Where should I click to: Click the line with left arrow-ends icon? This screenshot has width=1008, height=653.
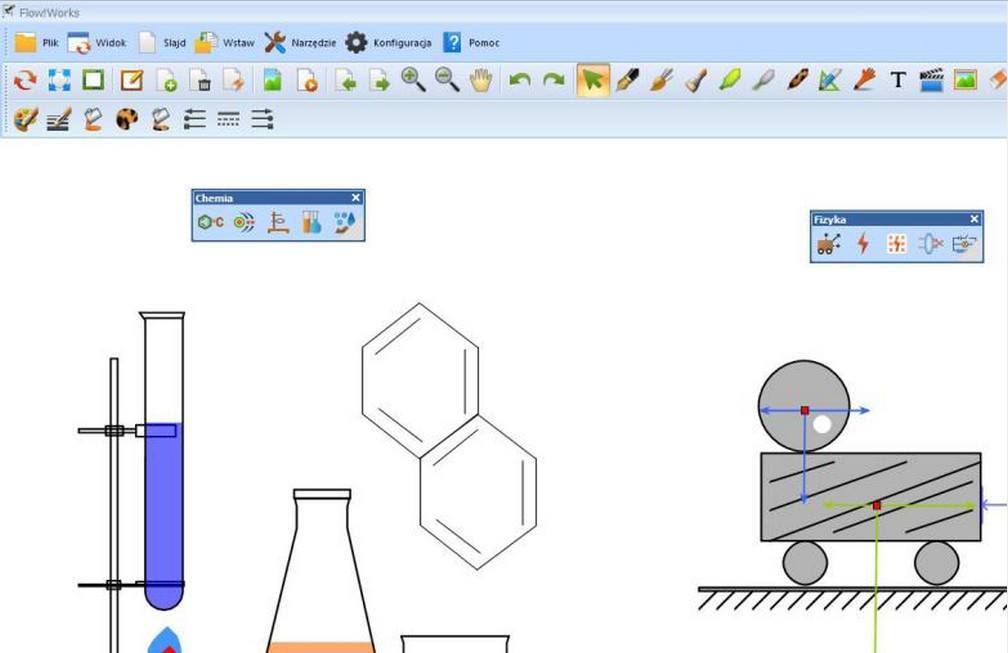pyautogui.click(x=194, y=119)
